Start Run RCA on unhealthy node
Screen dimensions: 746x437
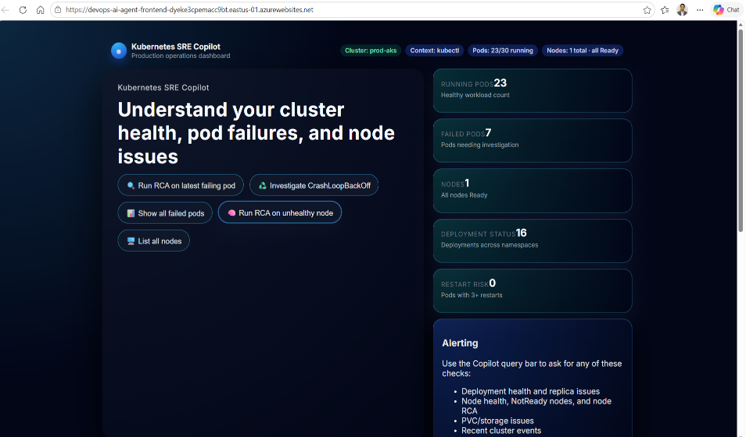280,213
